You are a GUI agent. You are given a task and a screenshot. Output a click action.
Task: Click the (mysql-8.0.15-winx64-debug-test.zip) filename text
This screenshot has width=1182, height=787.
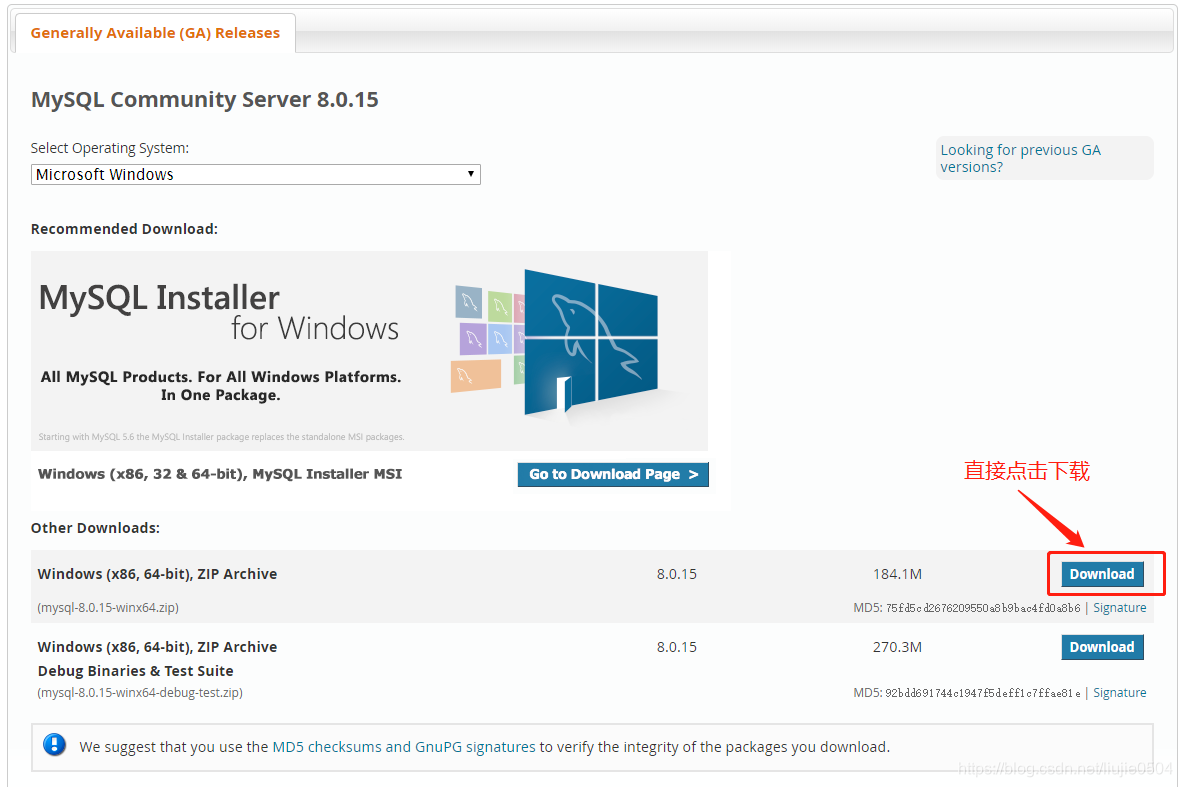tap(140, 693)
